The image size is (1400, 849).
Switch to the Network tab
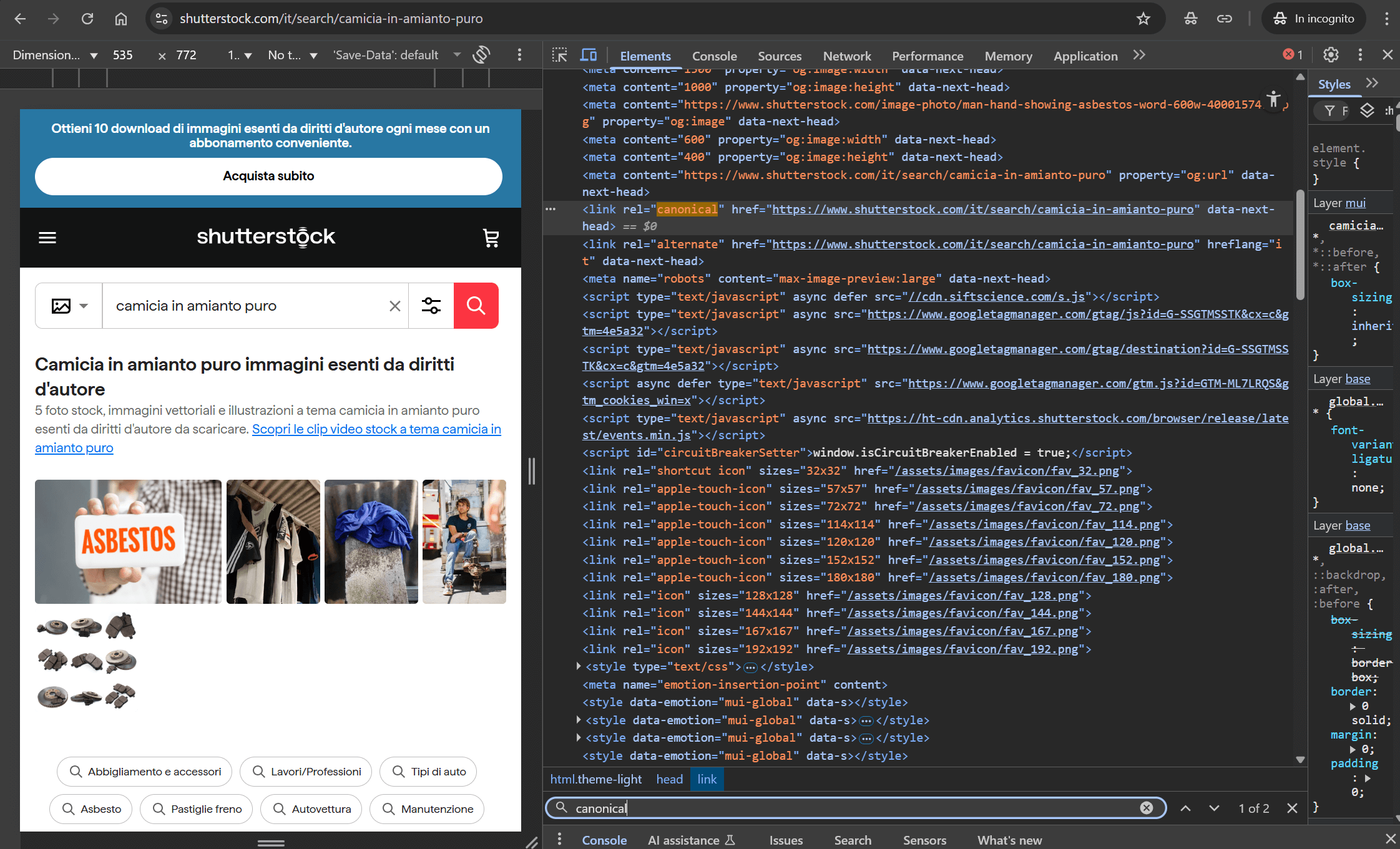click(846, 56)
